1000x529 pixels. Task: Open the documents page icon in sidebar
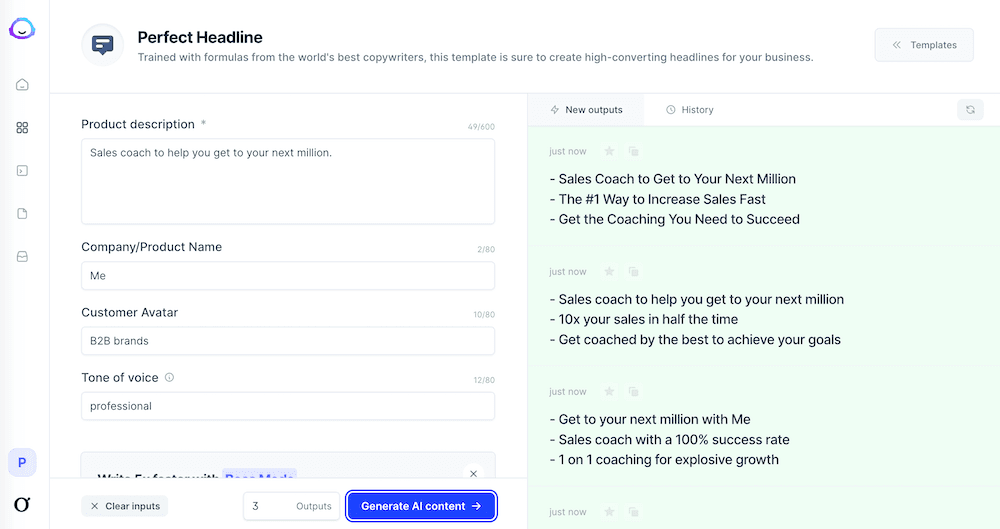pyautogui.click(x=22, y=214)
